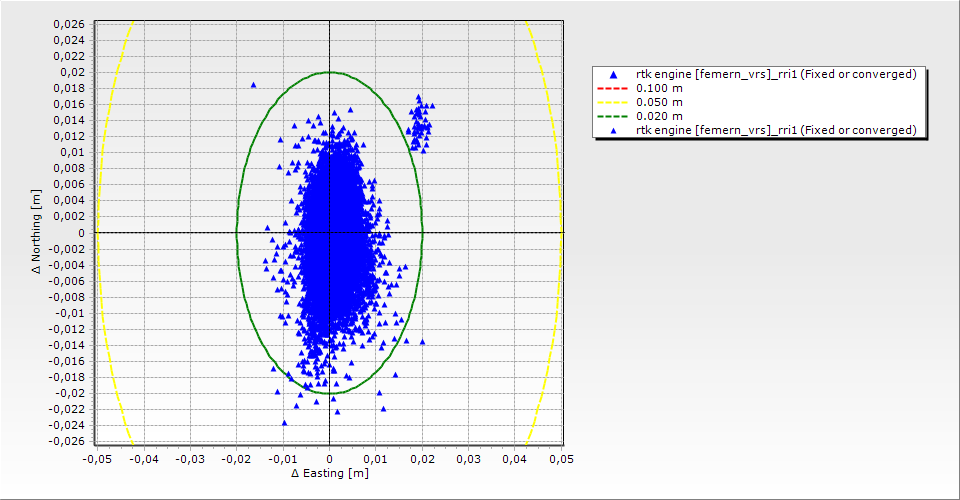Click the yellow dashed line swatch for 0.050 m
The width and height of the screenshot is (960, 500).
[x=613, y=102]
